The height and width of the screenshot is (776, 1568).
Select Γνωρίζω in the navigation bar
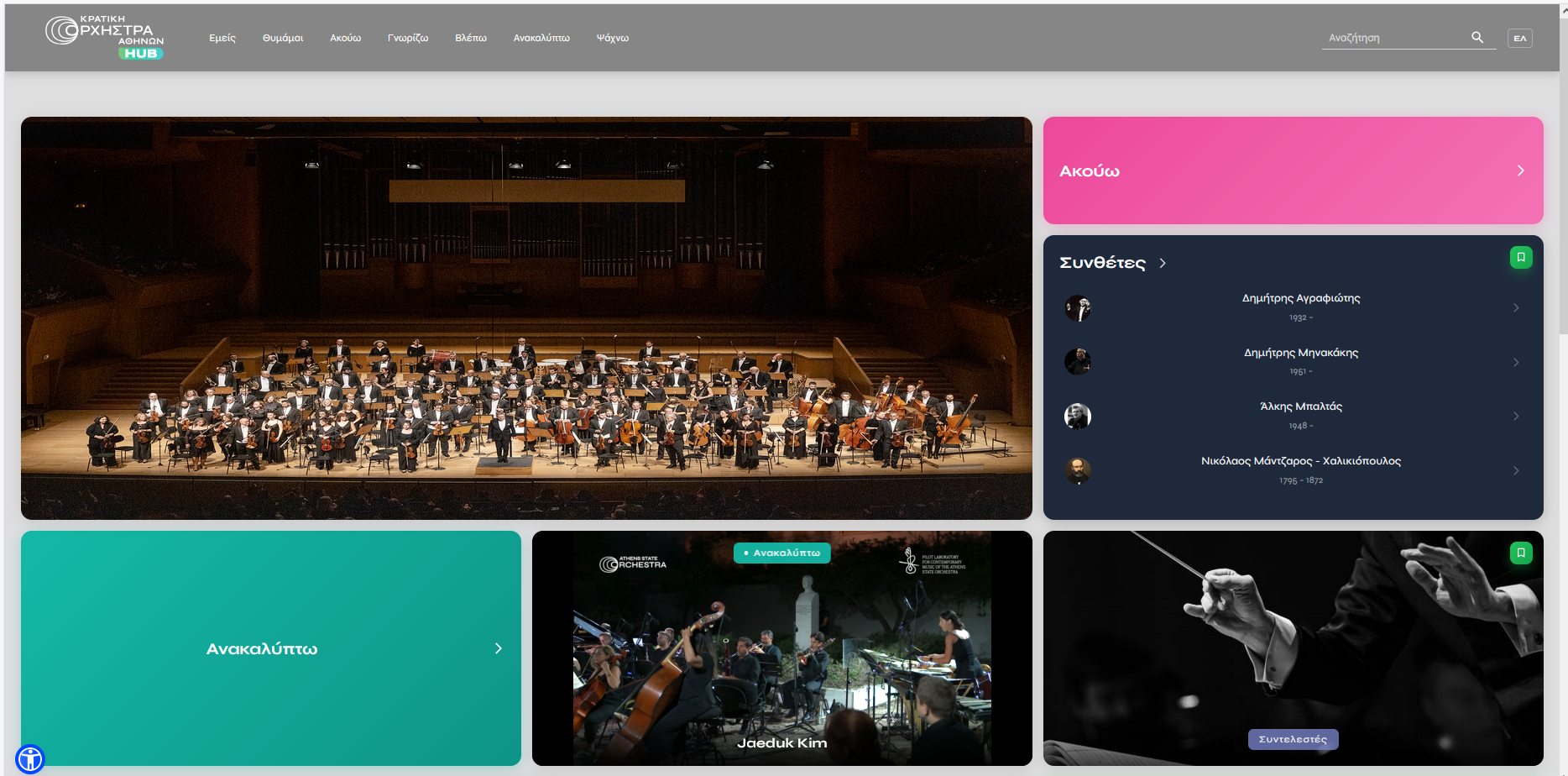[408, 38]
